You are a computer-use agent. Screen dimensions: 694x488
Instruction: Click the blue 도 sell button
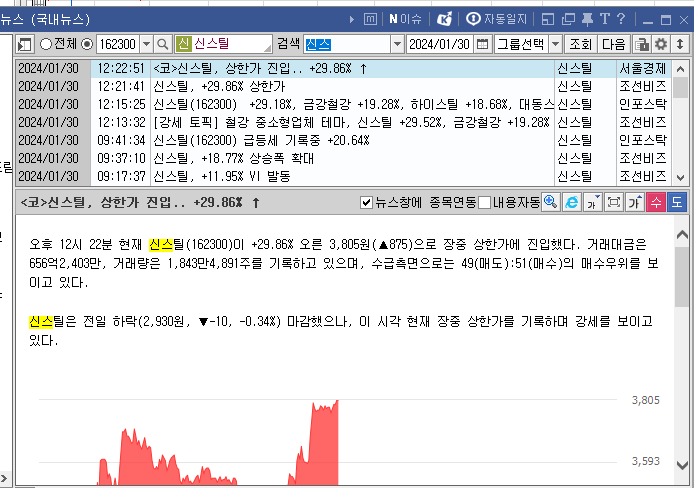tap(677, 202)
